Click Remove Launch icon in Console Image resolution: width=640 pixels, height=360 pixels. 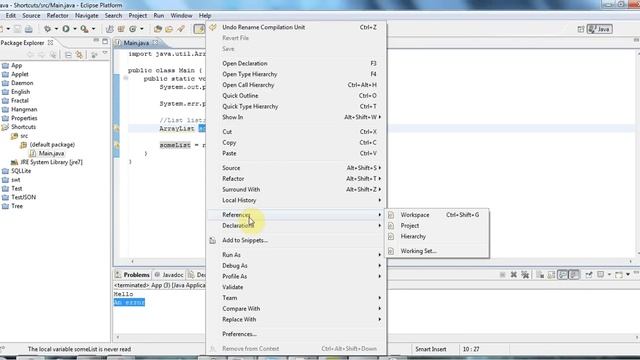pyautogui.click(x=513, y=275)
